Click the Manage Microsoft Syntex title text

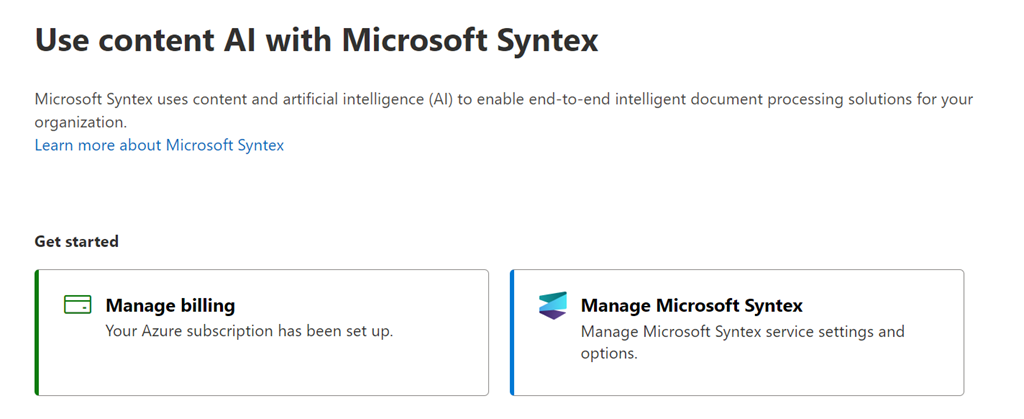pos(691,305)
